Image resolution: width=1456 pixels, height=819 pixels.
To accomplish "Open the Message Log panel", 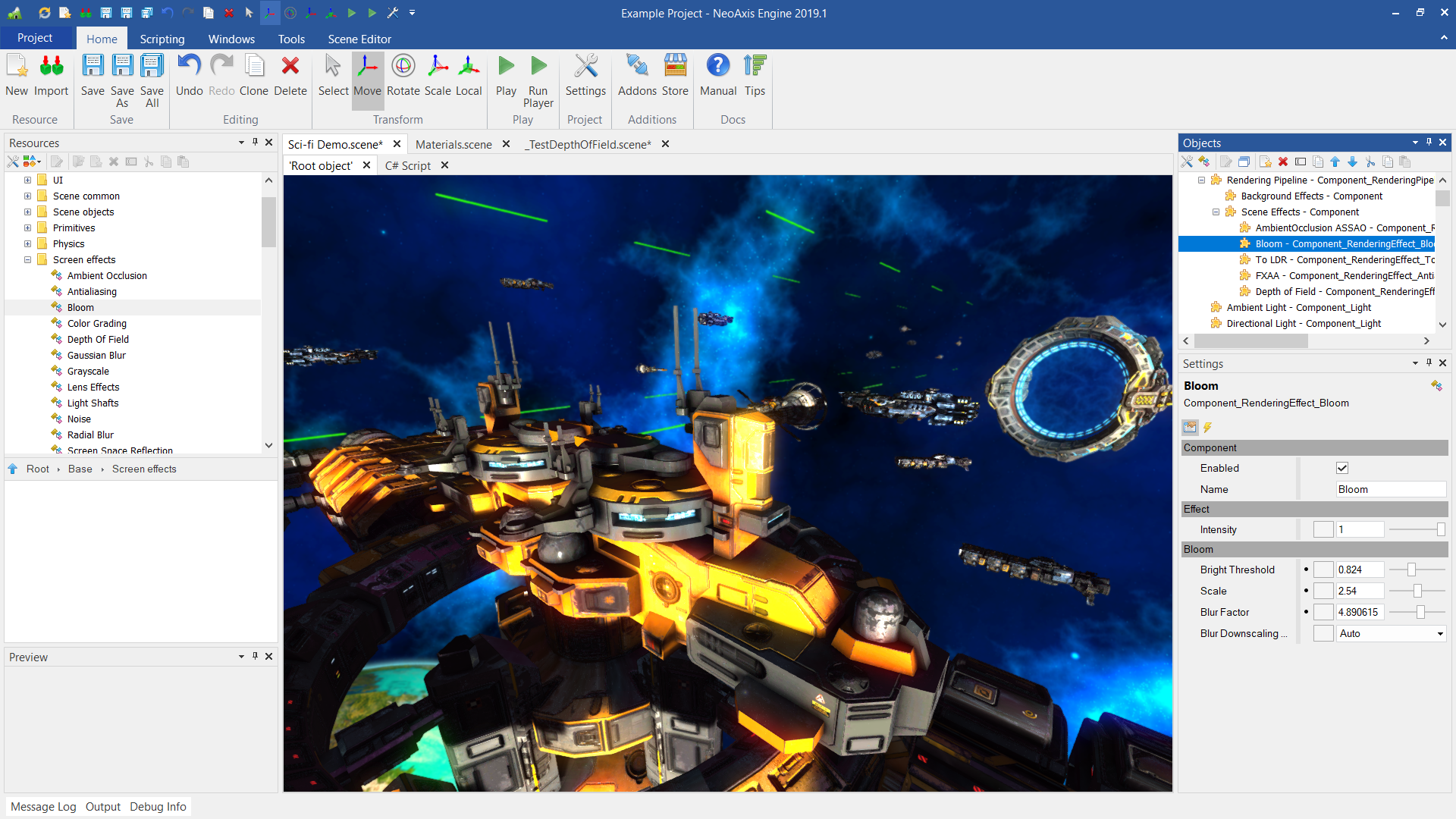I will (x=43, y=807).
